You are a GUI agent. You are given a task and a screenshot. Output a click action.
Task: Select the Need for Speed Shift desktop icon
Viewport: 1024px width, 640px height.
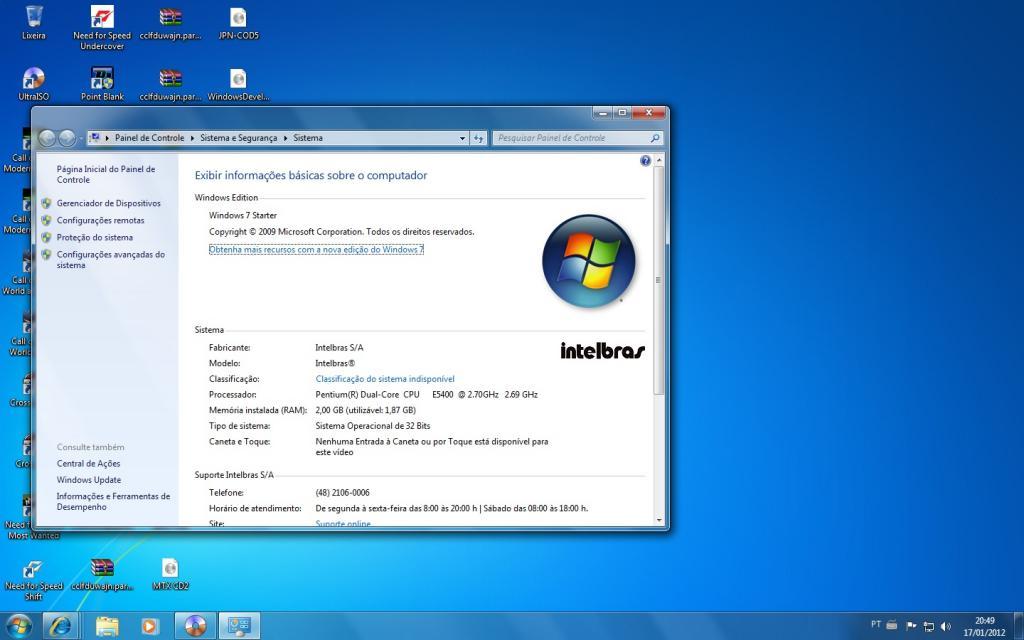(33, 579)
